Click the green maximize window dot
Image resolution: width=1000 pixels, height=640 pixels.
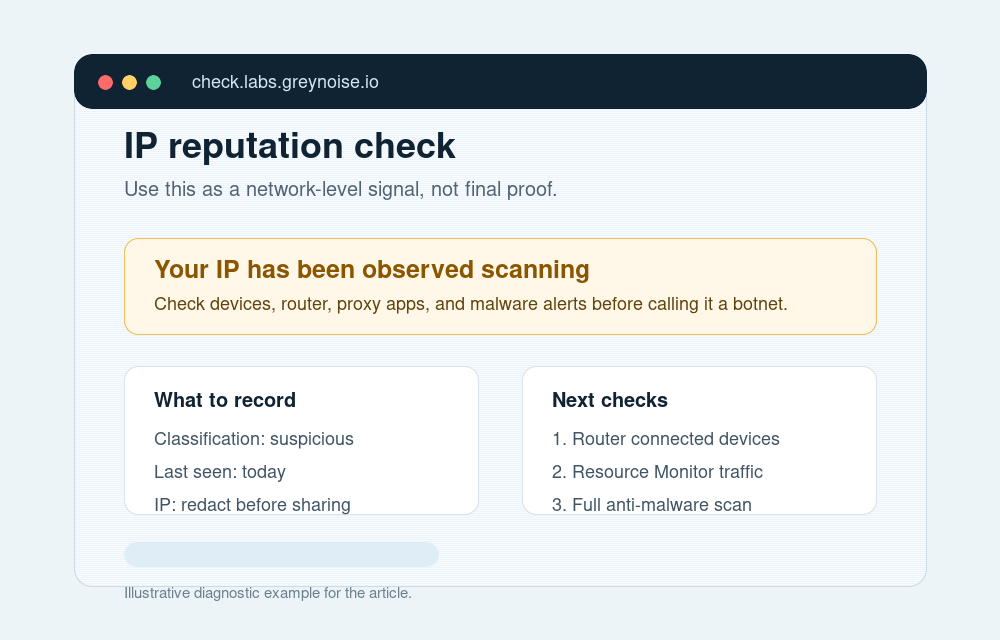pos(154,82)
